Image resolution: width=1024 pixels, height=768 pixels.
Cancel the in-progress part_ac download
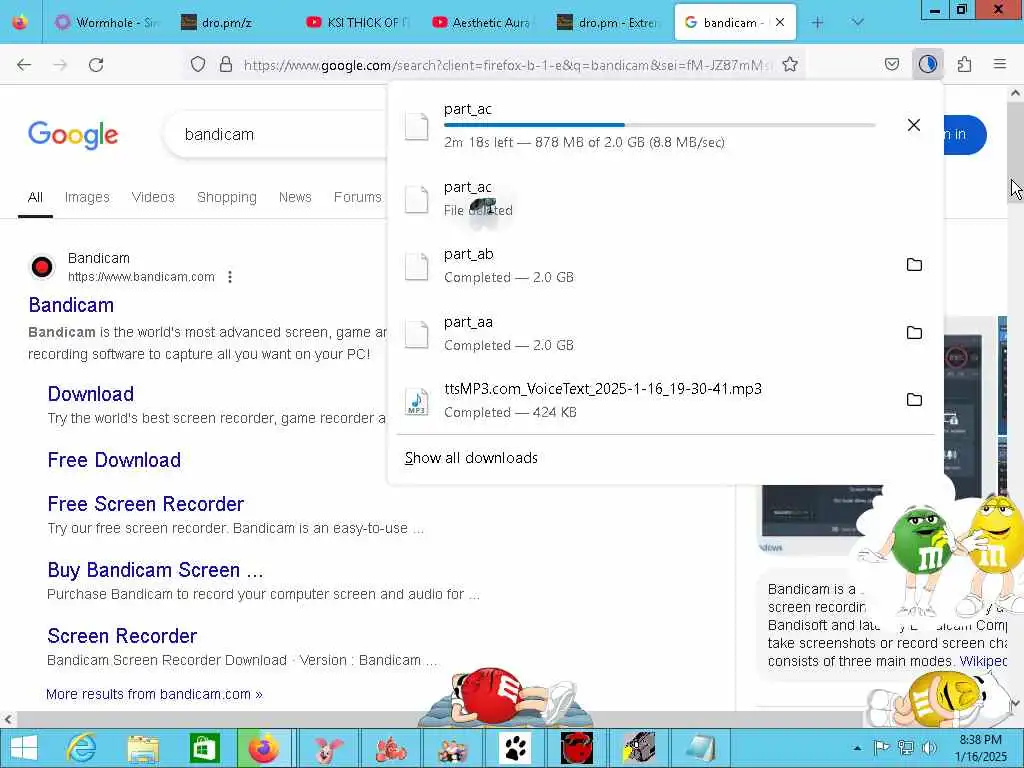pos(914,125)
